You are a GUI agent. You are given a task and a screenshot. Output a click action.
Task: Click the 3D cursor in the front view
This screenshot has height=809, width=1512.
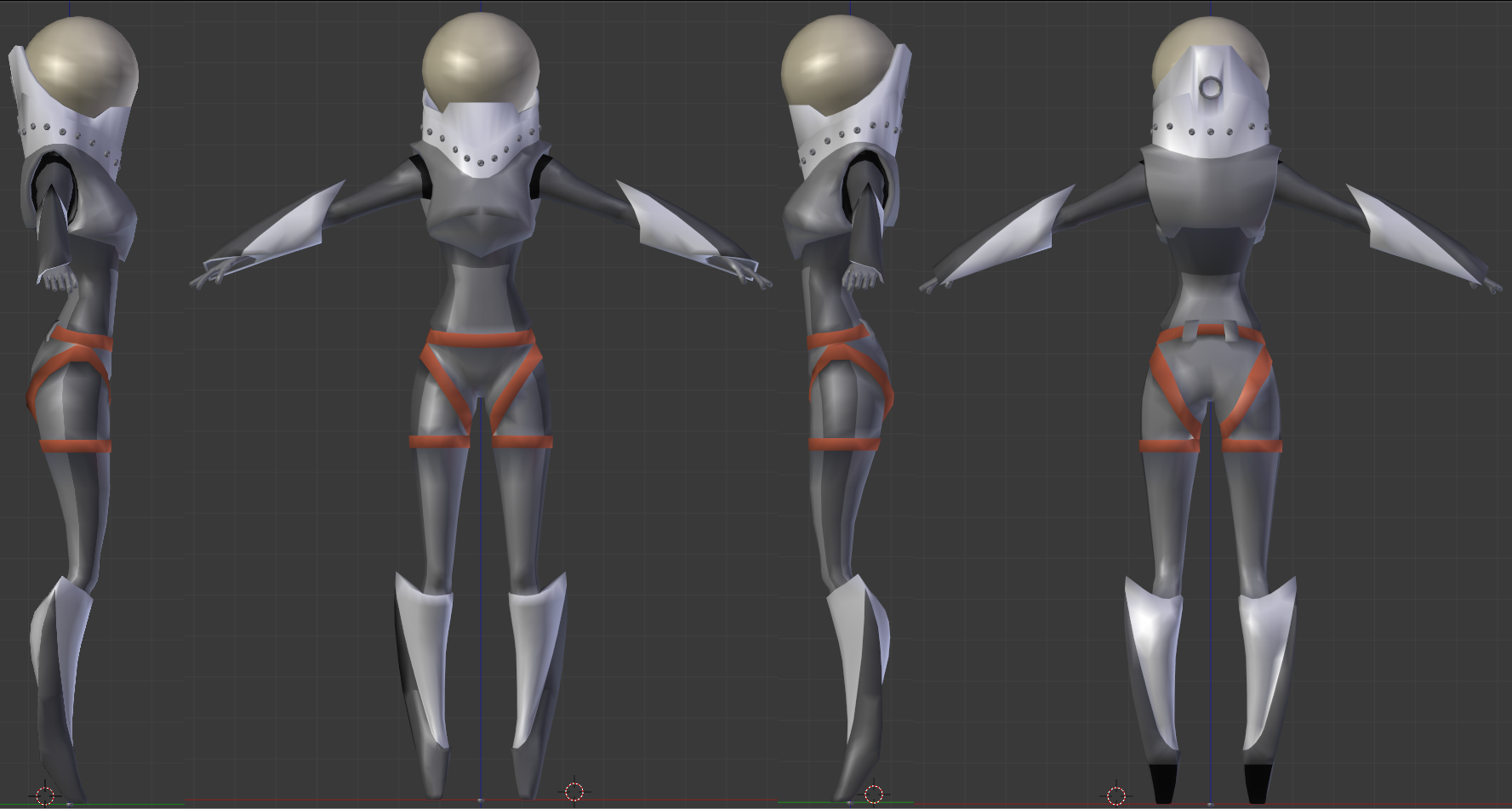point(574,792)
